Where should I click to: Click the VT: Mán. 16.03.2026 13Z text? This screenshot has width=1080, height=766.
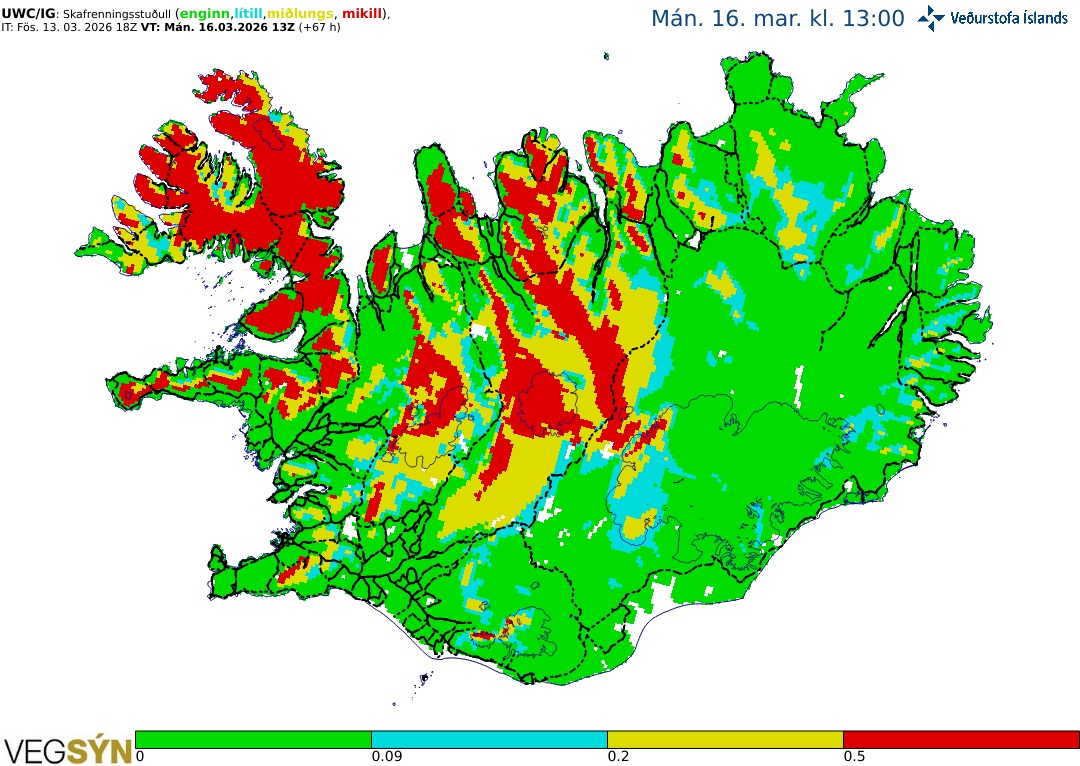click(218, 28)
